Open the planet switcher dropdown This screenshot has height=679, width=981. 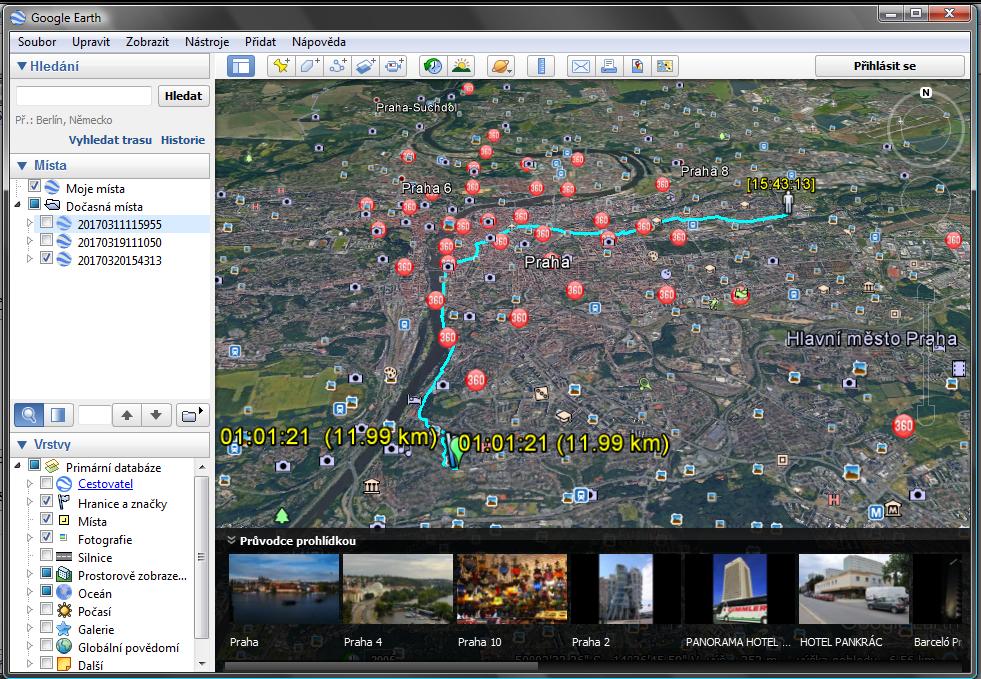click(501, 66)
